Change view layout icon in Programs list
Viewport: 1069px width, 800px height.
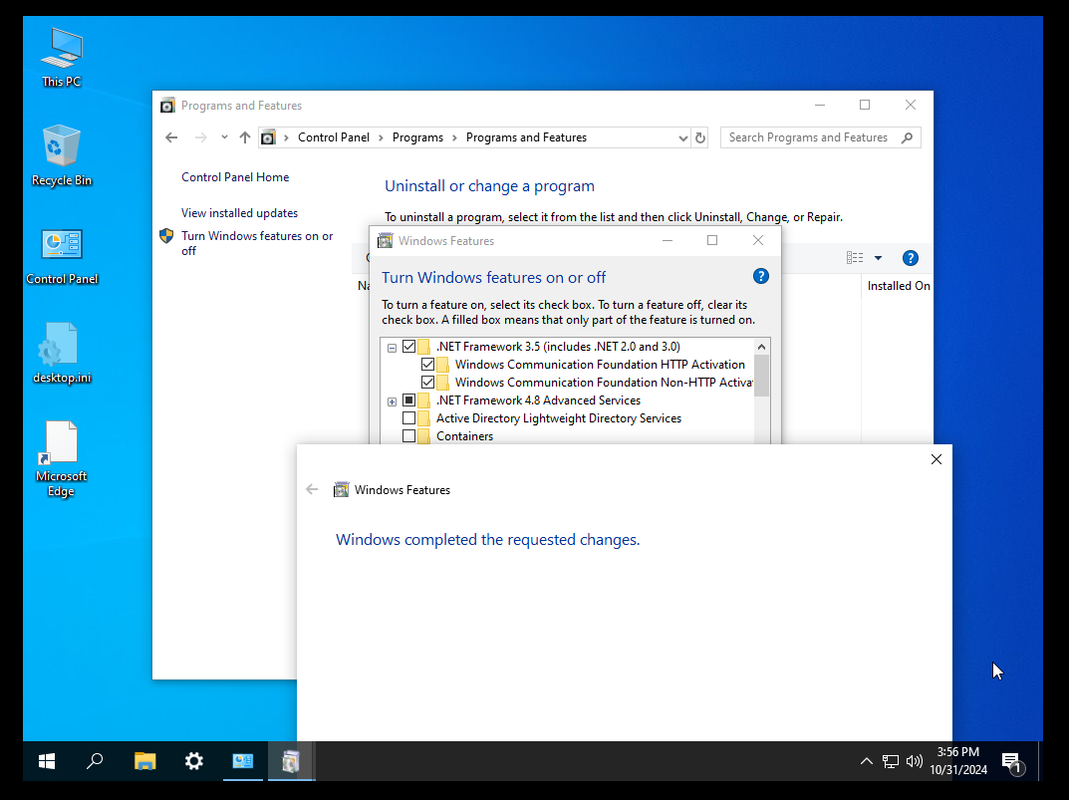pos(855,258)
